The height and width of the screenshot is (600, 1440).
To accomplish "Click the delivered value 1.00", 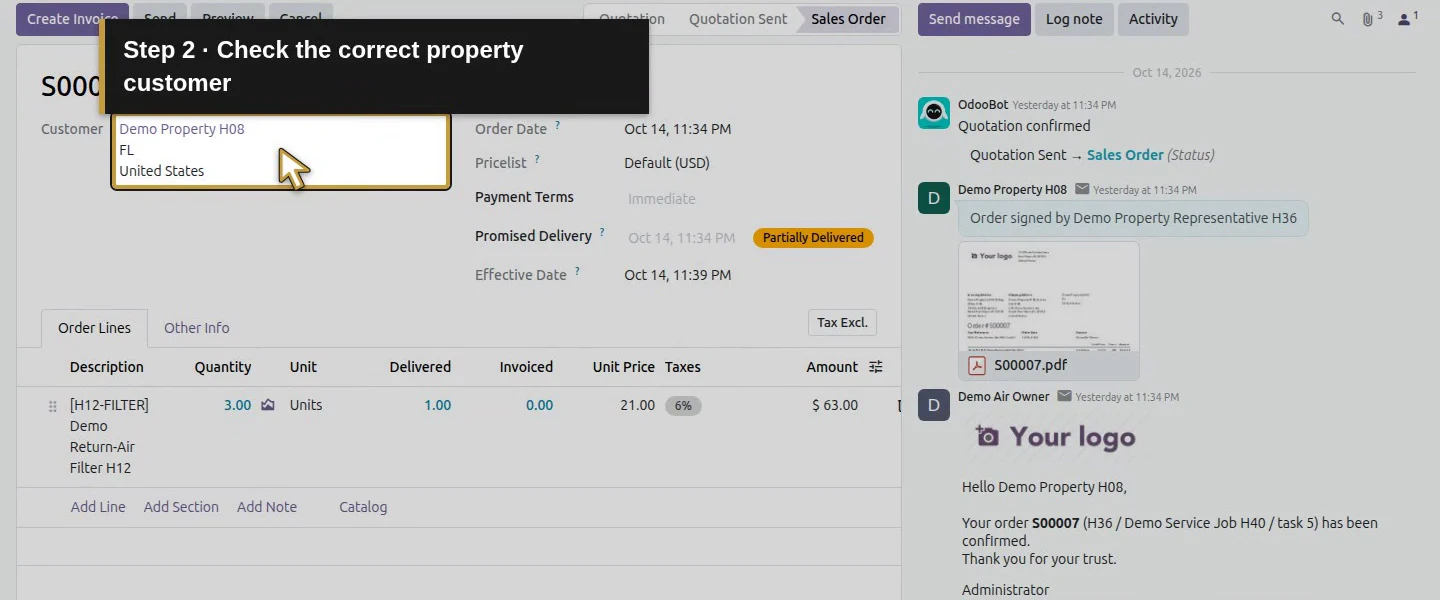I will click(x=437, y=405).
